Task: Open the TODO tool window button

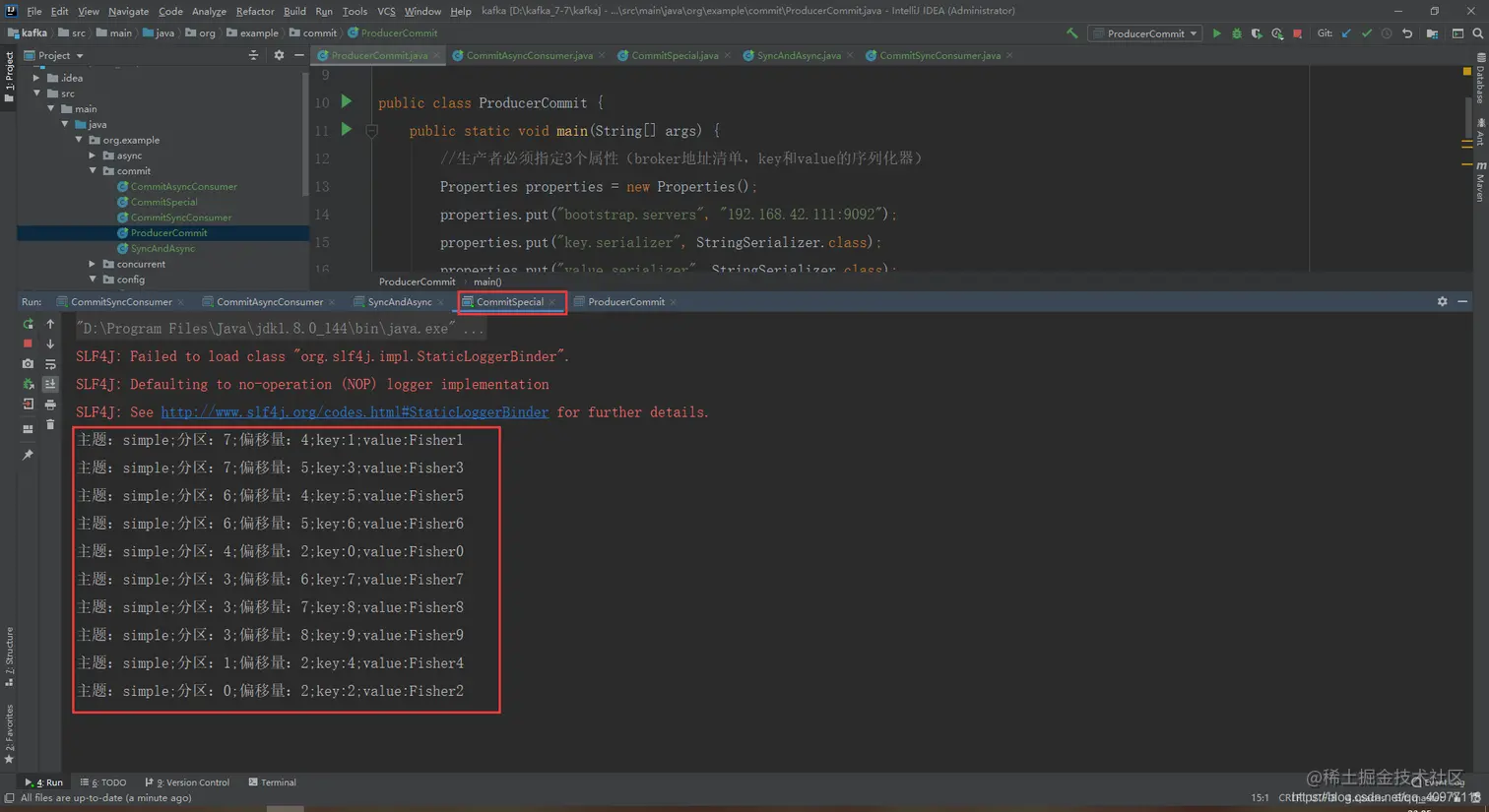Action: pos(103,782)
